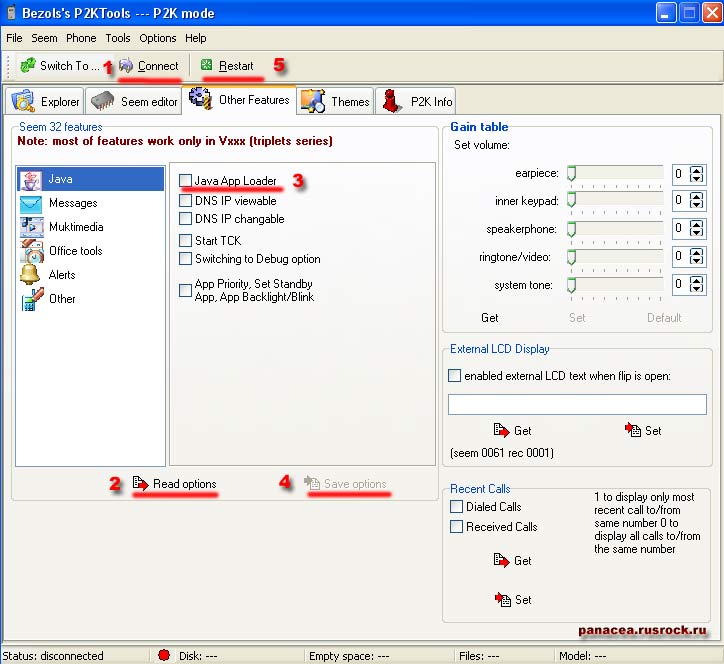Click the Explorer tab magnifier icon
The height and width of the screenshot is (664, 724).
(x=23, y=101)
